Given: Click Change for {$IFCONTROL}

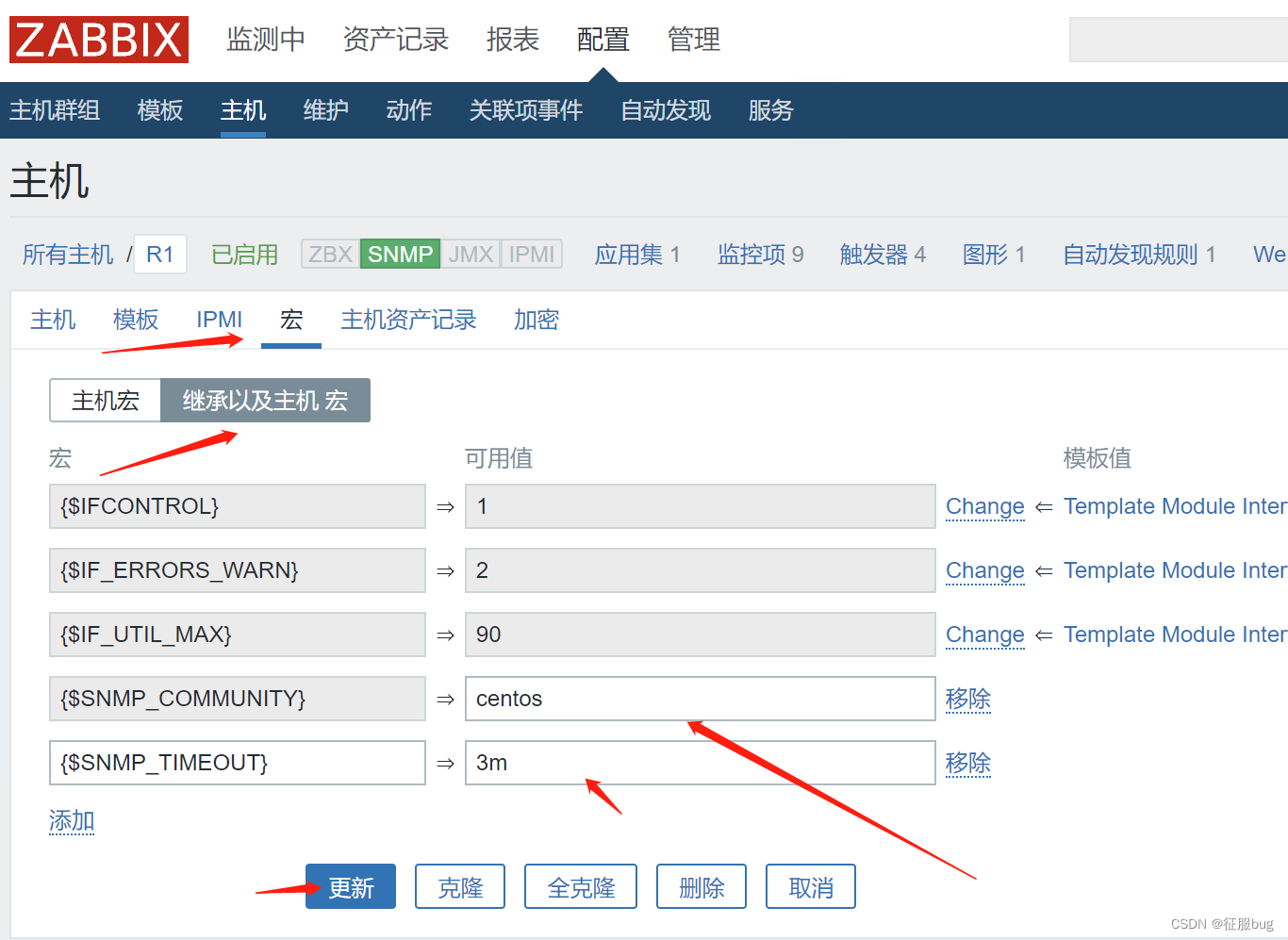Looking at the screenshot, I should click(985, 506).
